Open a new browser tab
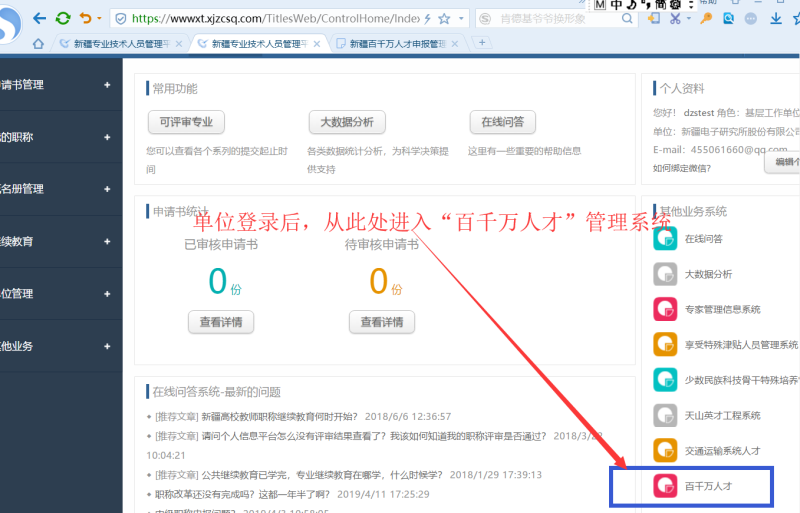The height and width of the screenshot is (513, 800). point(483,43)
